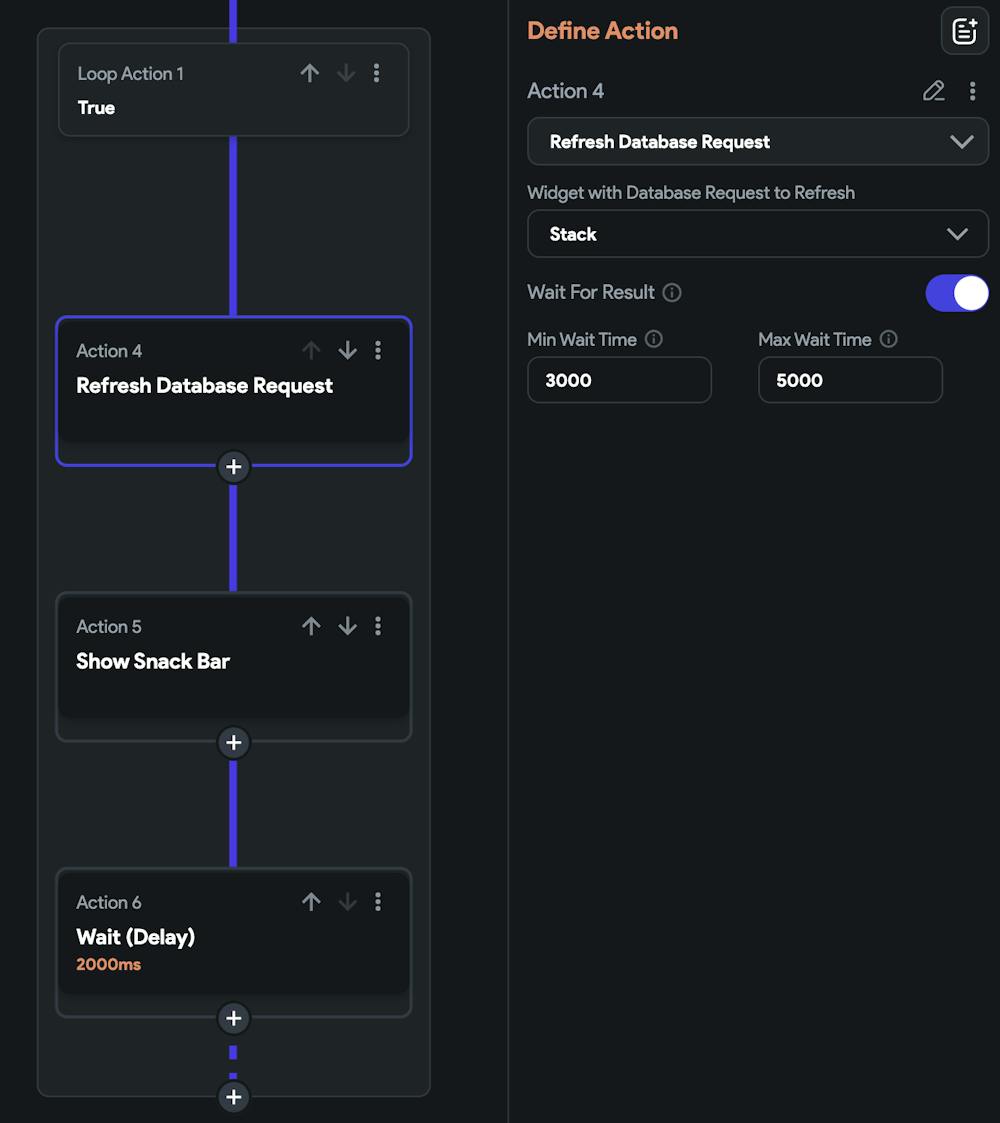Rename Action 4 with pencil icon

pyautogui.click(x=933, y=91)
